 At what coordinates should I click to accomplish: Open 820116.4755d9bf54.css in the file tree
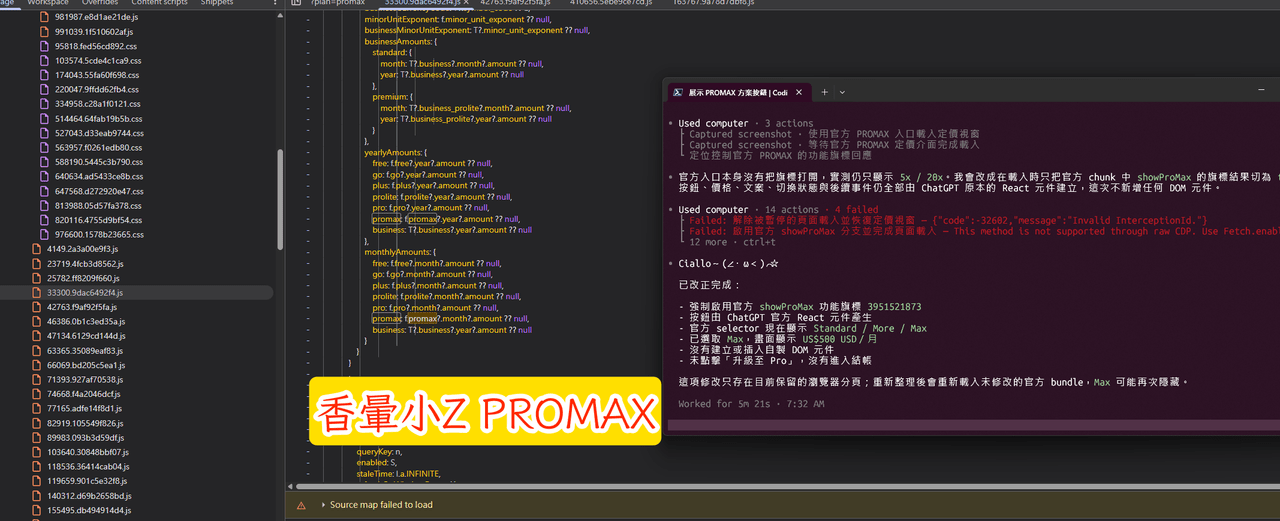point(98,220)
